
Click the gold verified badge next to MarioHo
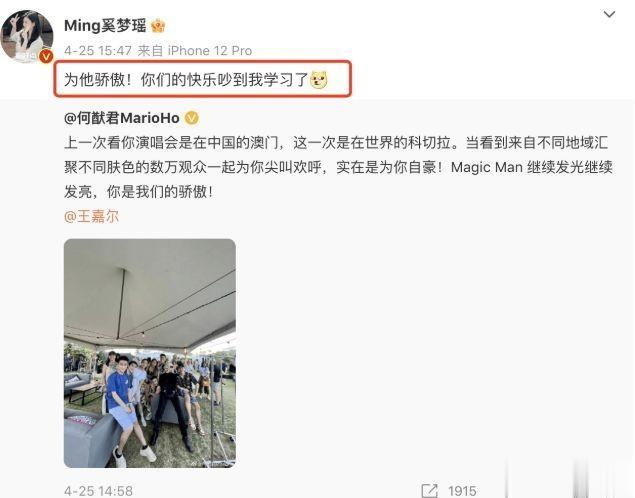click(x=192, y=118)
